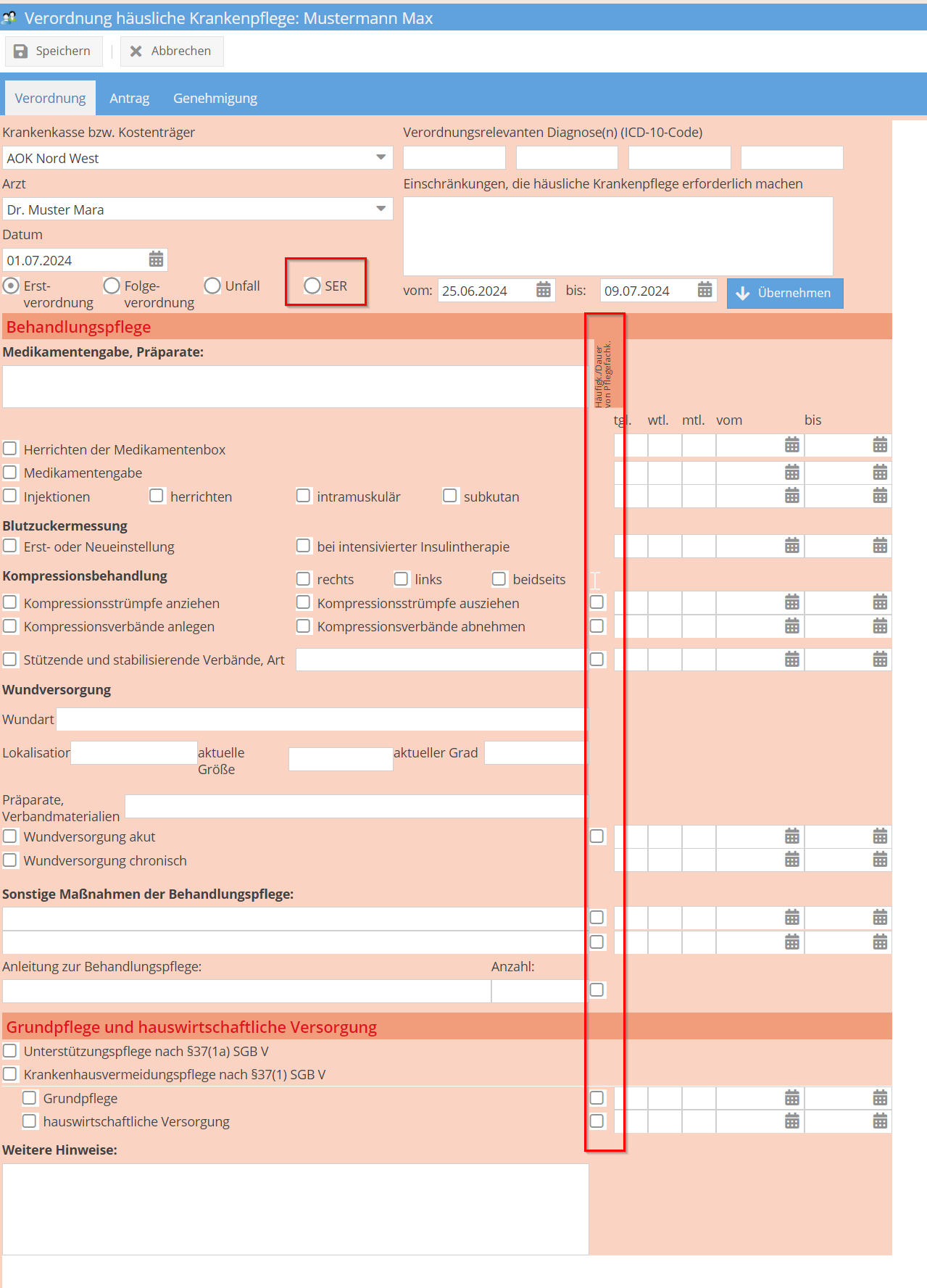Open calendar icon beside bis date 09.07.2024
927x1288 pixels.
(704, 290)
